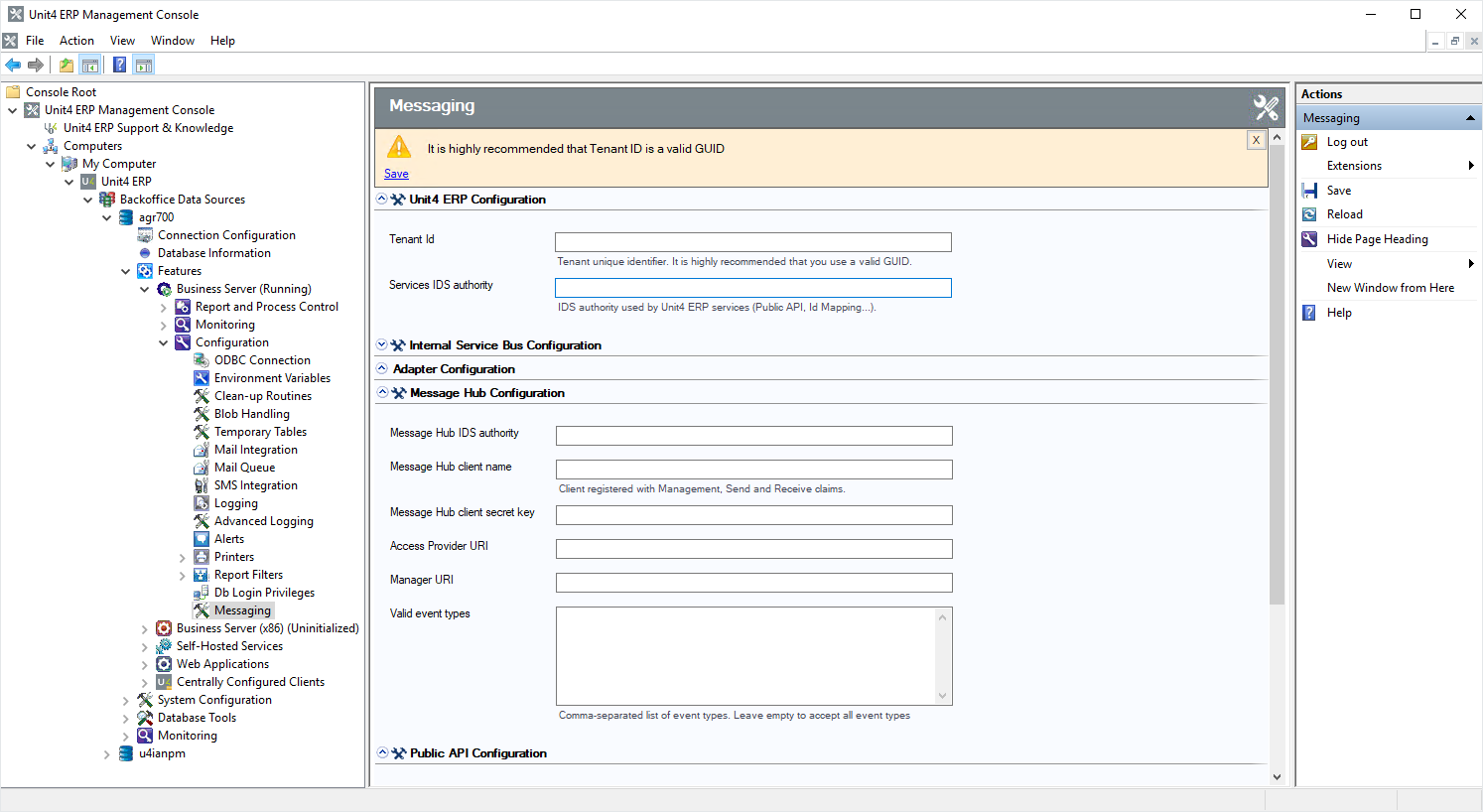Screen dimensions: 1483x812
Task: Open the Window menu
Action: click(x=173, y=41)
